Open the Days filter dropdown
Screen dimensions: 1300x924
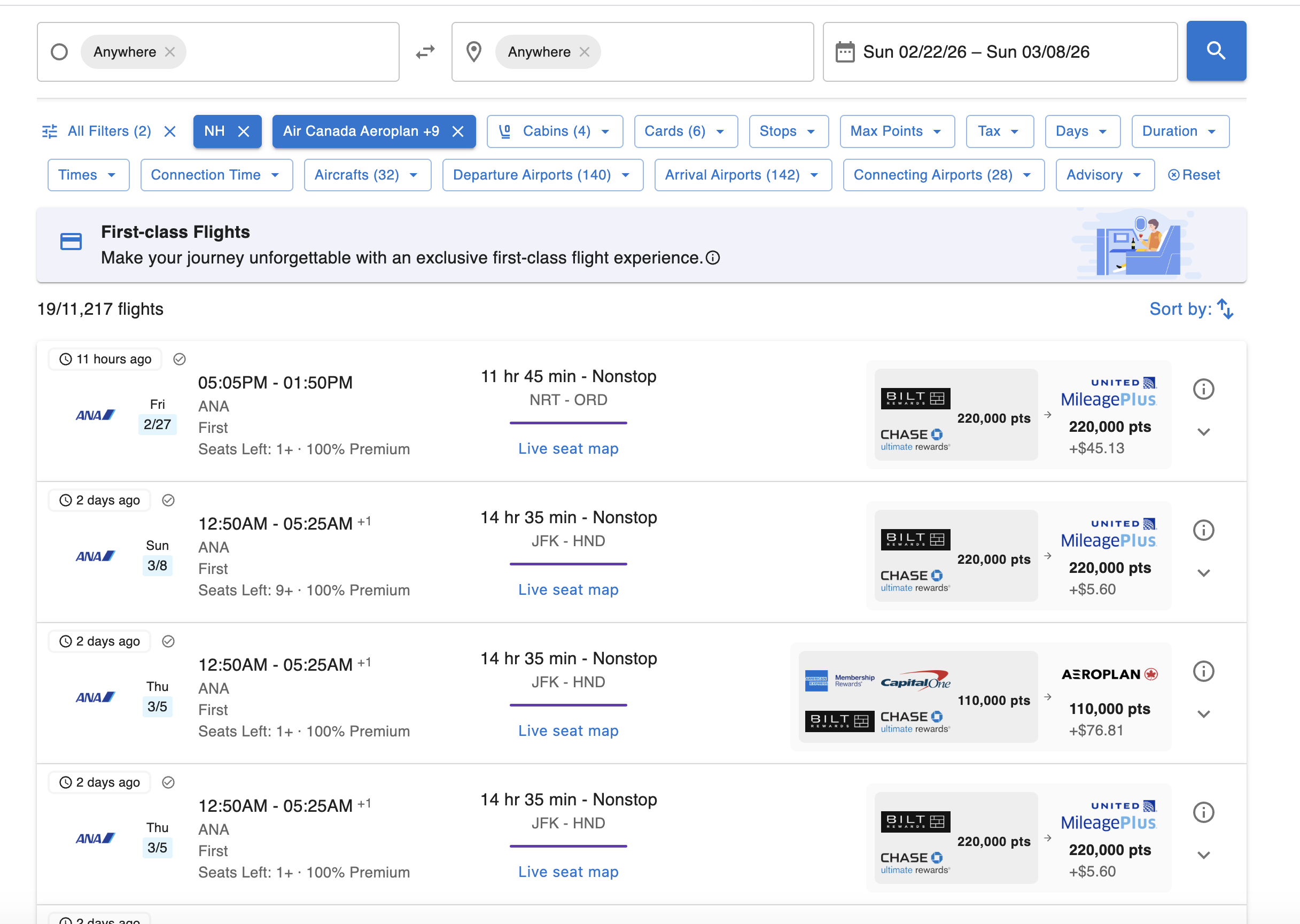1082,131
